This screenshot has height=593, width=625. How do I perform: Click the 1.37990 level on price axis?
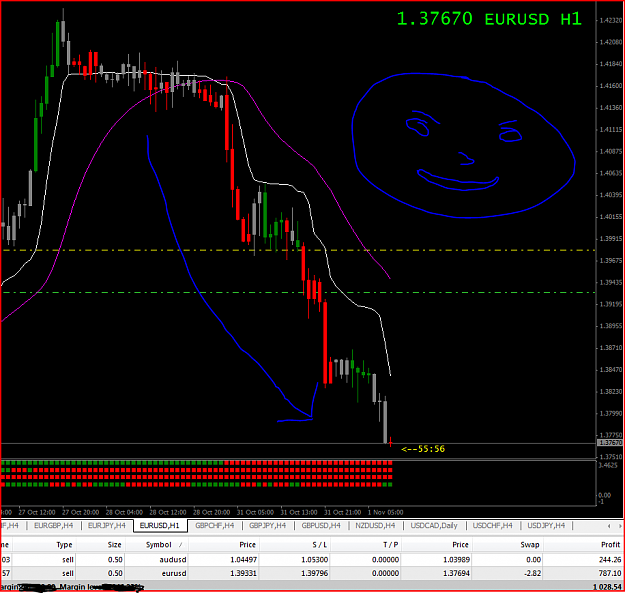(x=611, y=413)
